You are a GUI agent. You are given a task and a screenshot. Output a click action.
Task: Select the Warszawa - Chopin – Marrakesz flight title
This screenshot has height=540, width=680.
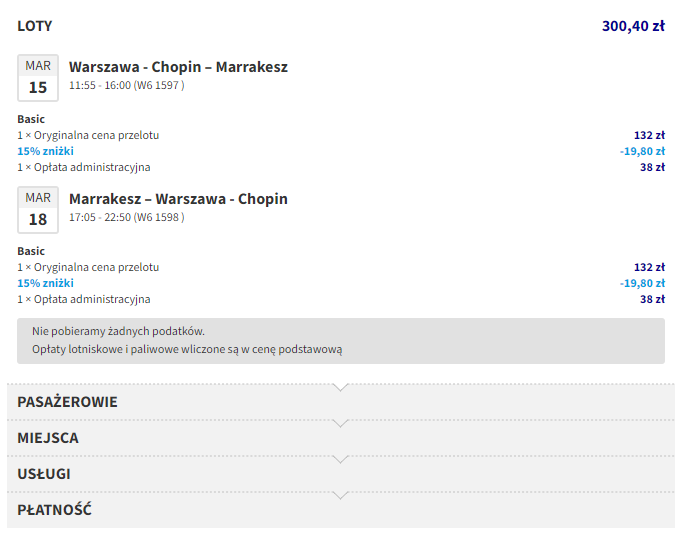[x=178, y=67]
